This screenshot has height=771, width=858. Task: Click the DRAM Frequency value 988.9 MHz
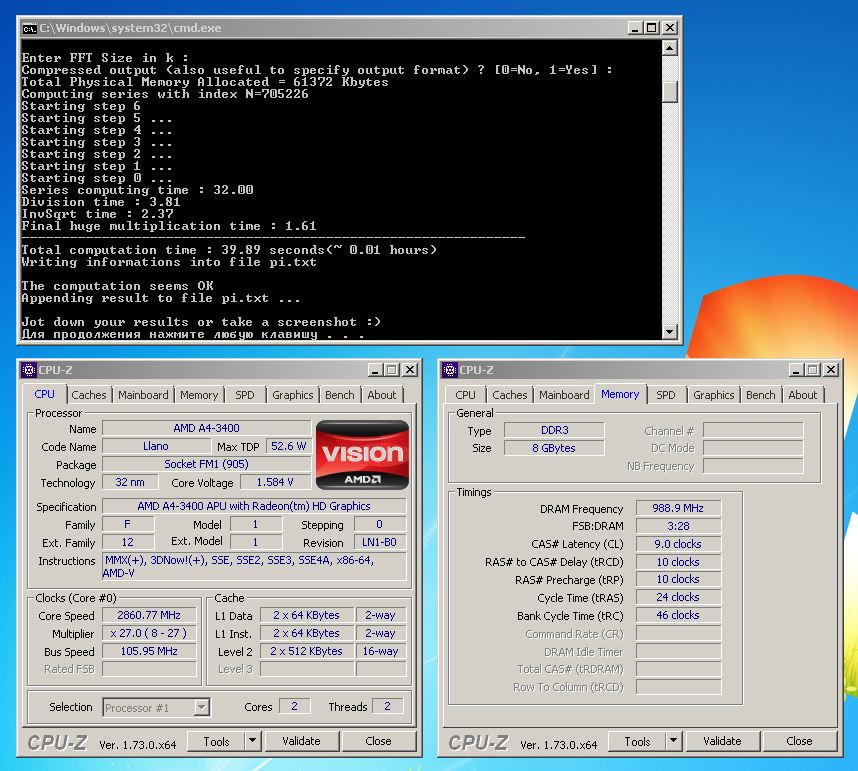(678, 508)
